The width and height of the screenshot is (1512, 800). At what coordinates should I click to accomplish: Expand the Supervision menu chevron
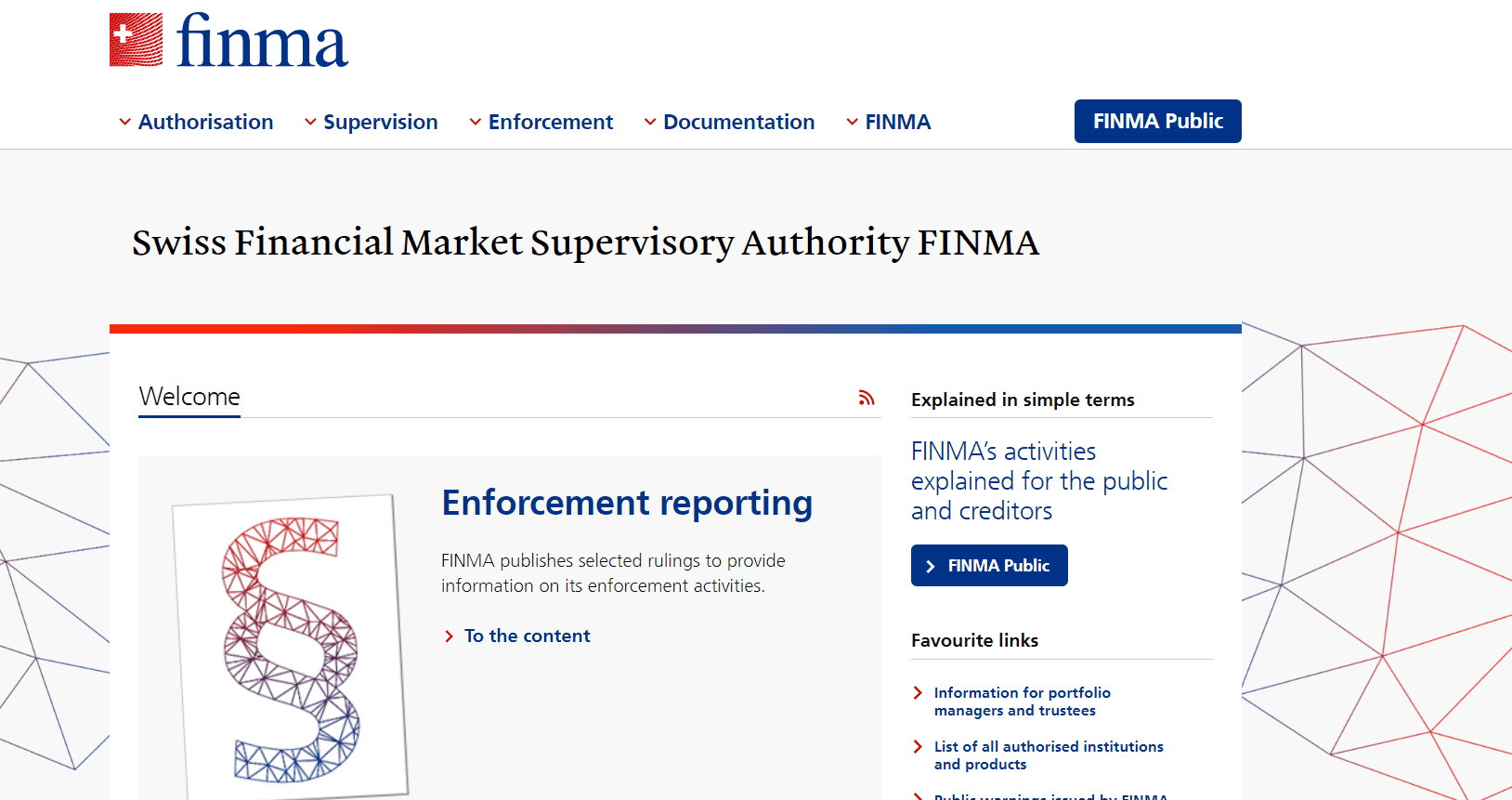pos(310,122)
